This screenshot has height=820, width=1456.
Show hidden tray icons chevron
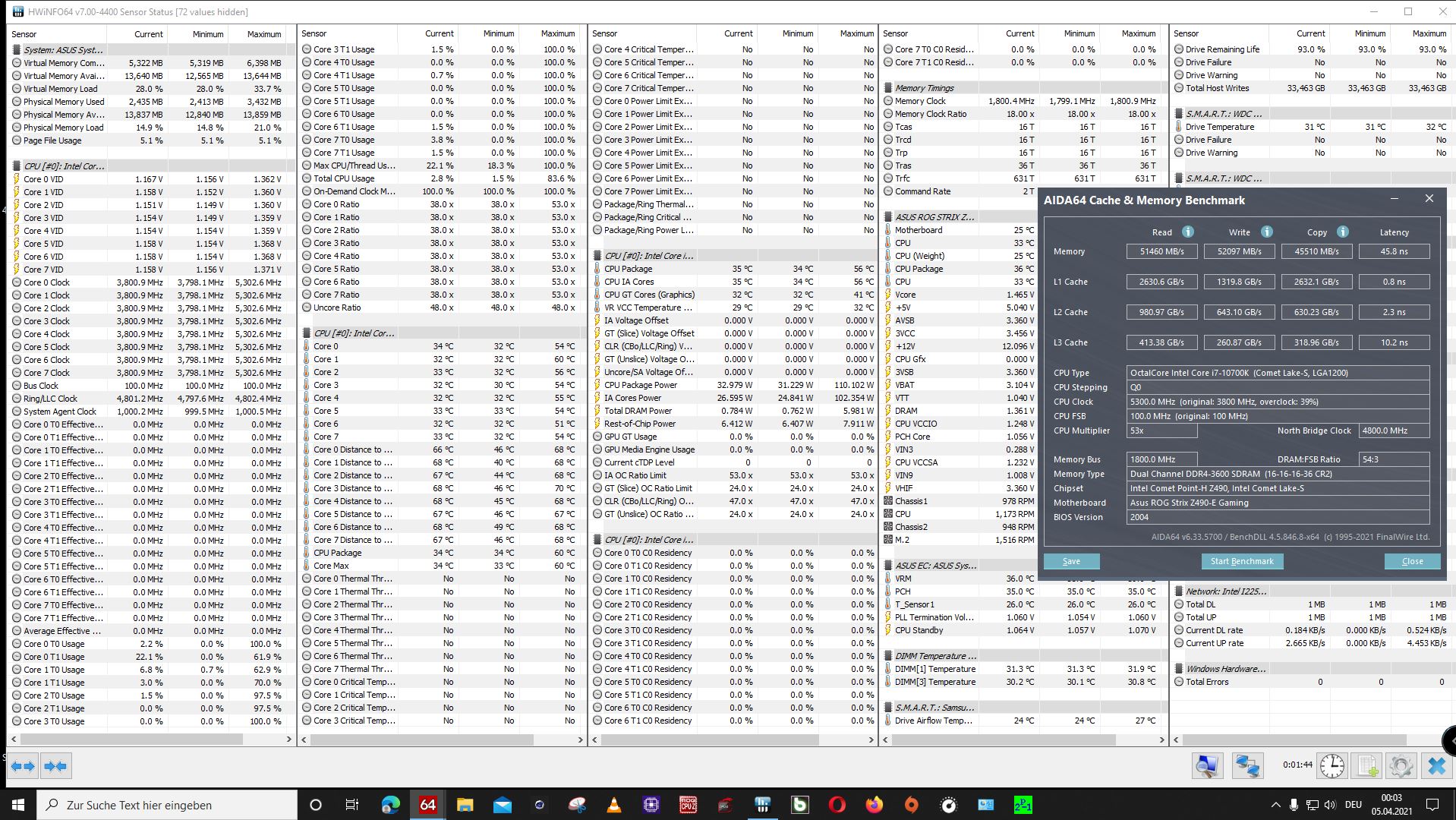(x=1275, y=805)
